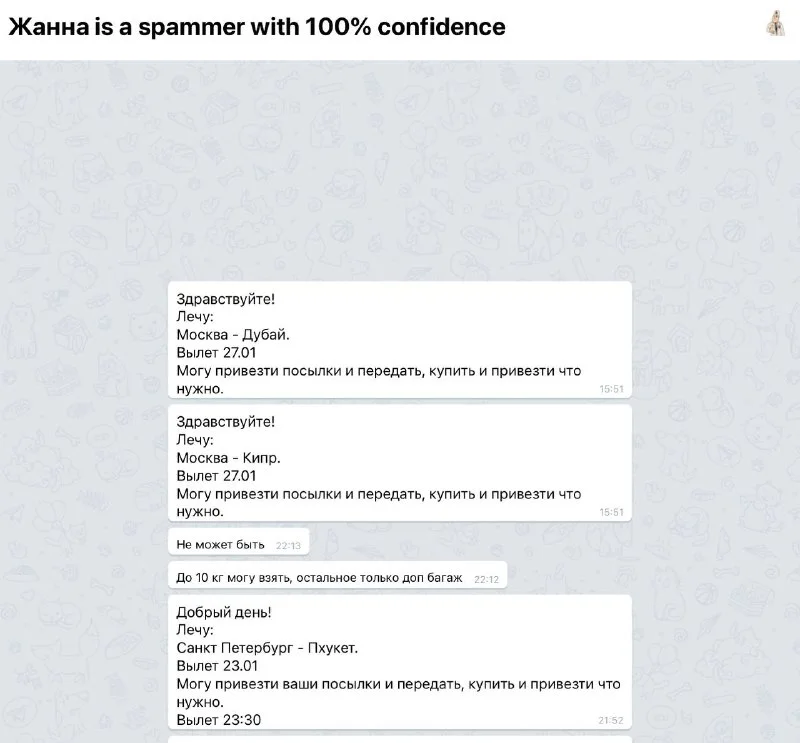
Task: Select the Москва - Дубай route text
Action: [233, 335]
